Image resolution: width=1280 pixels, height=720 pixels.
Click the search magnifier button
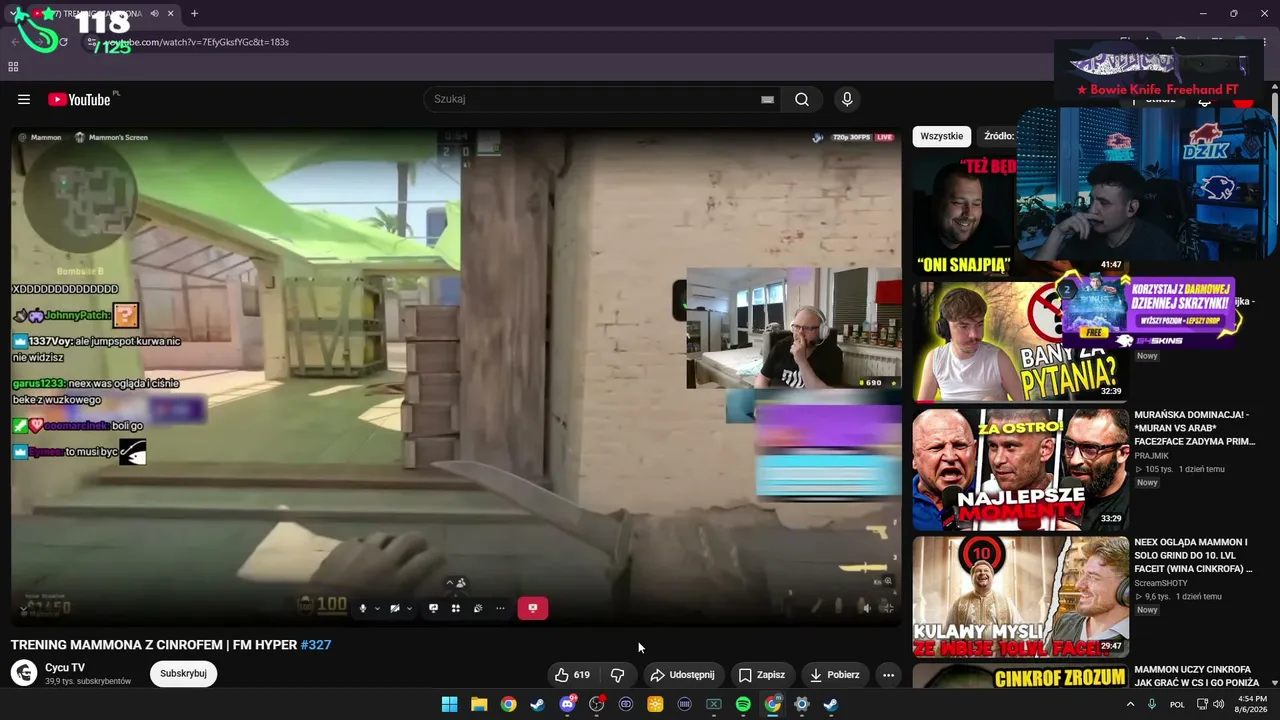click(802, 99)
